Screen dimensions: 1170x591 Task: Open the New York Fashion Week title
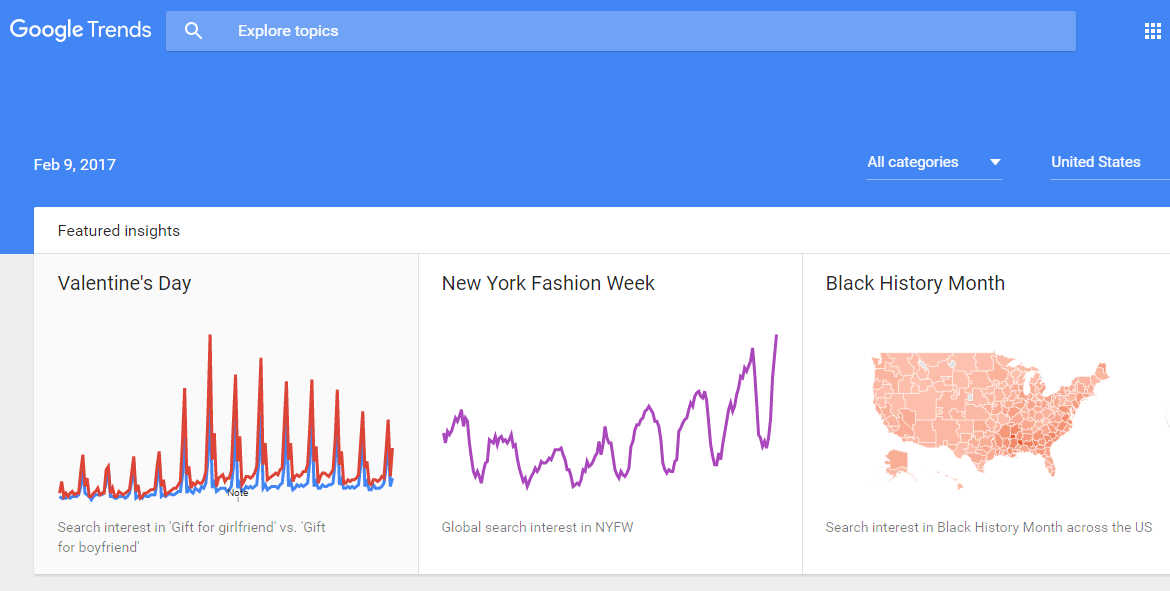(548, 284)
